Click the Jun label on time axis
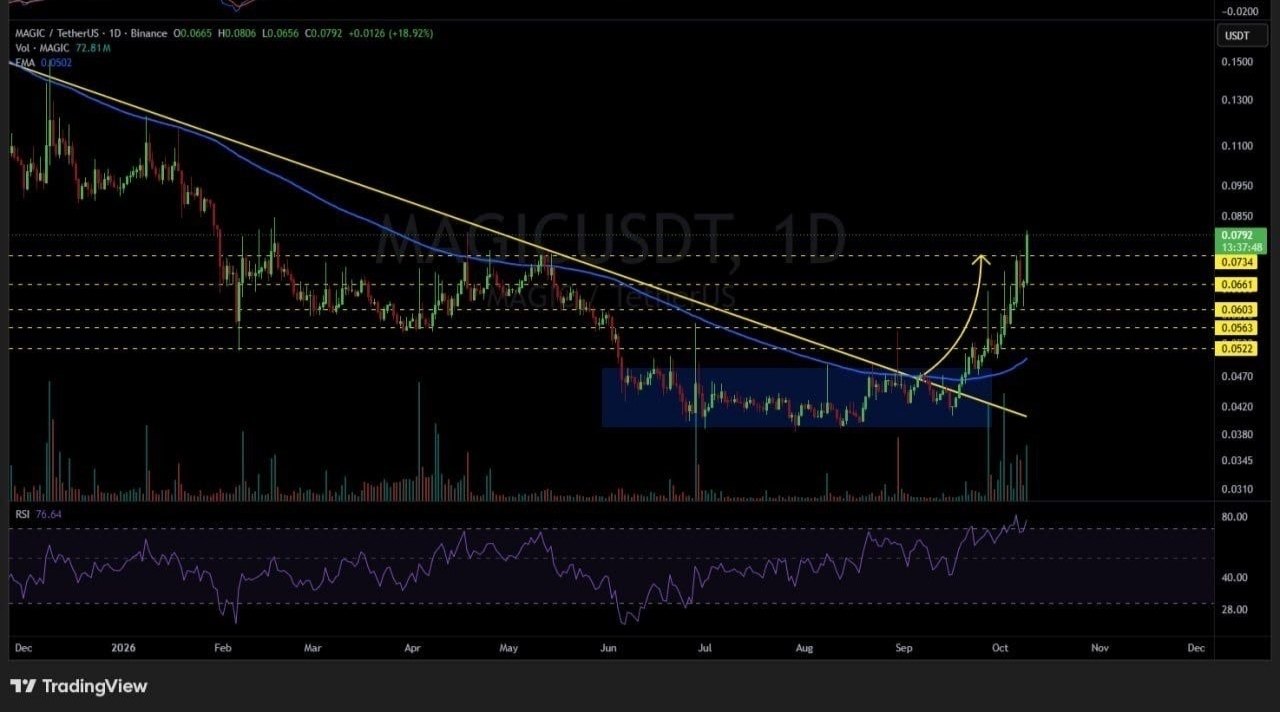This screenshot has width=1280, height=712. [x=608, y=648]
